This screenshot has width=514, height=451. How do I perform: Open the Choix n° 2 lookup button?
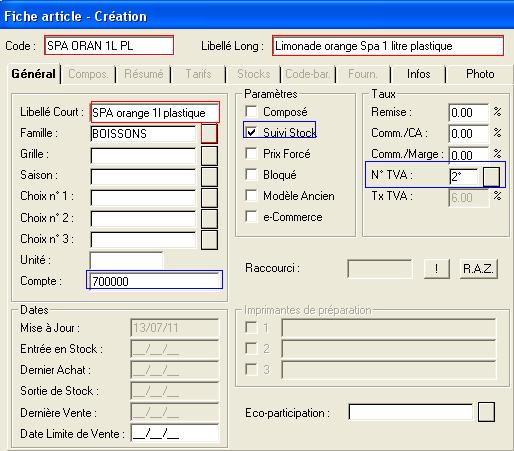click(209, 219)
